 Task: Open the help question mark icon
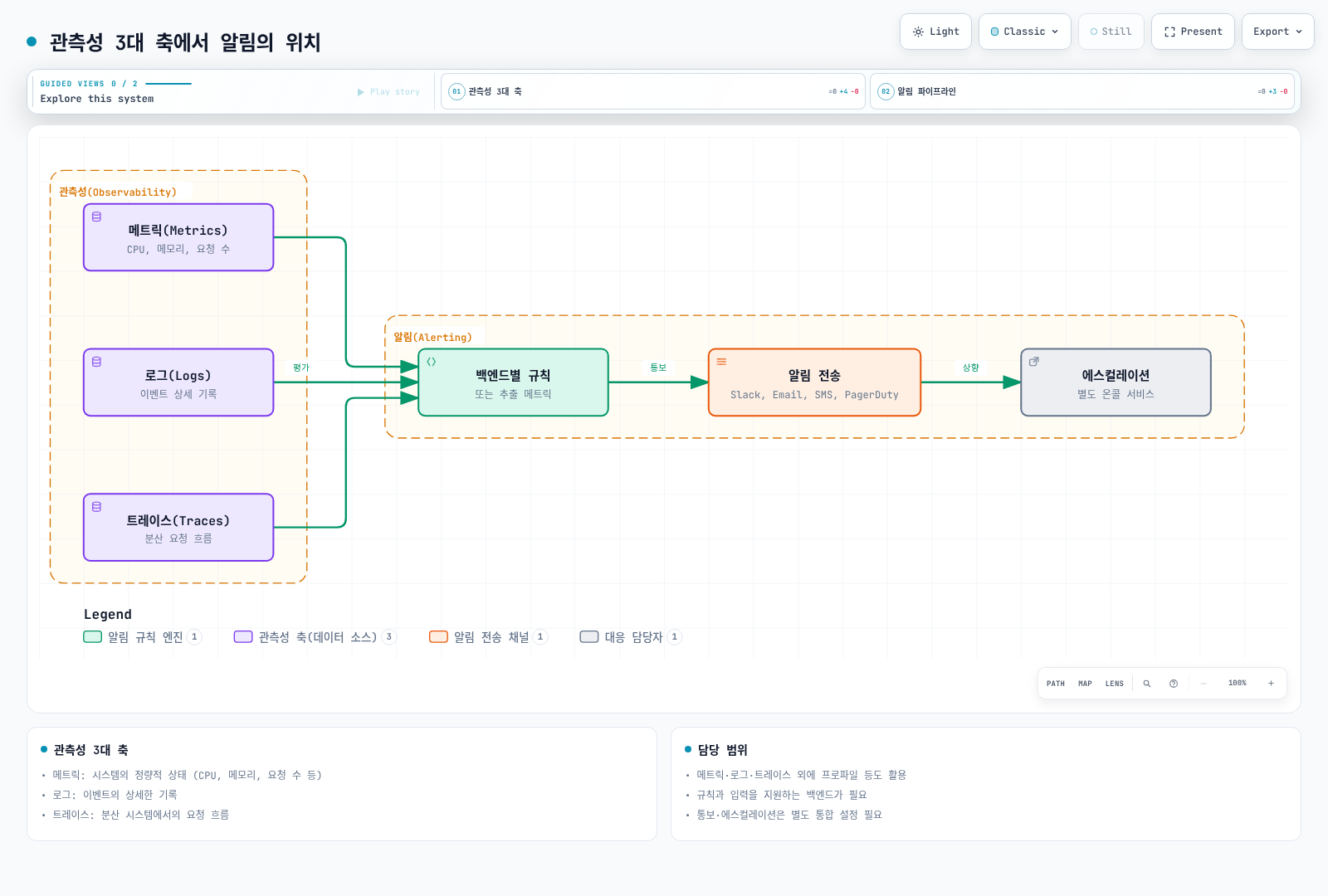pos(1174,684)
